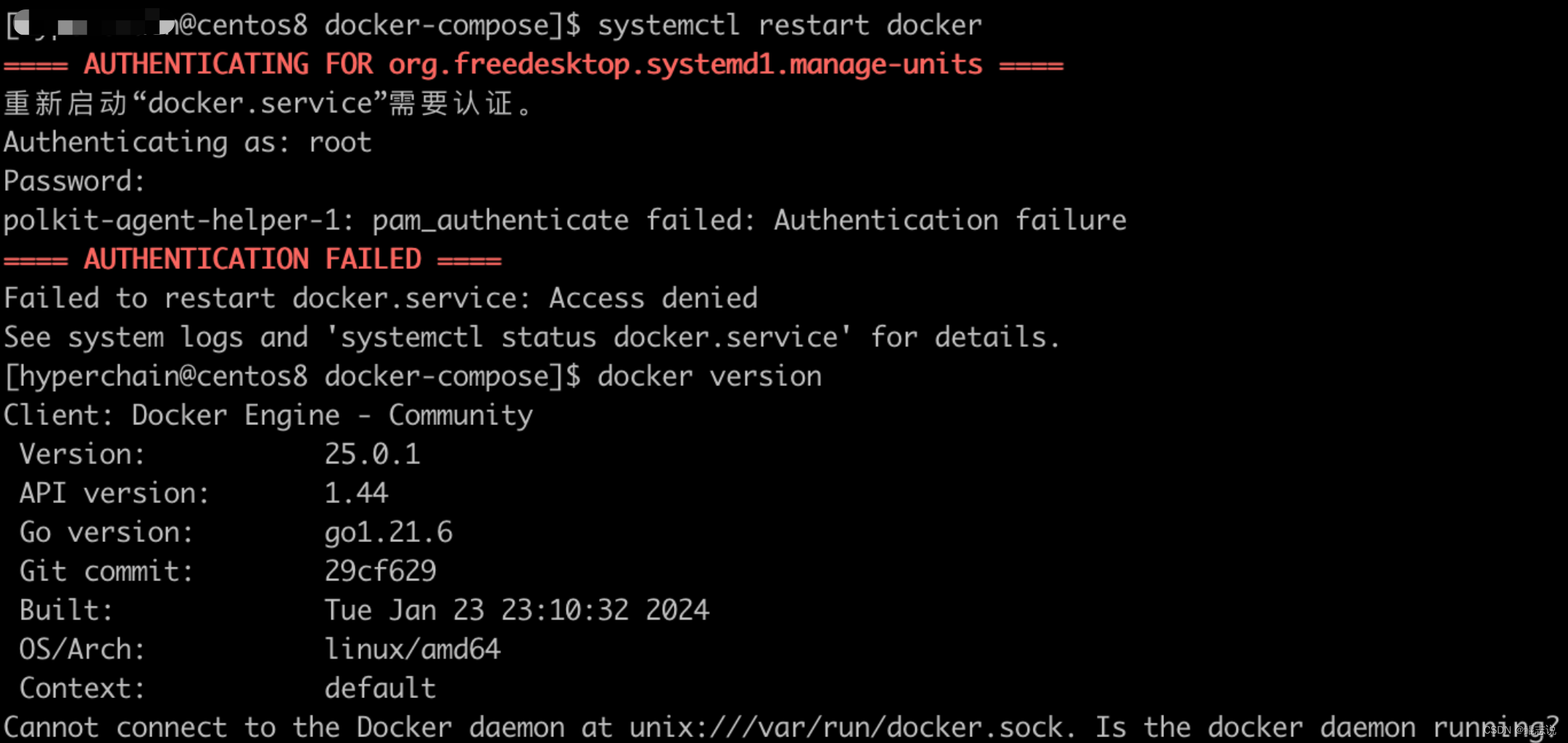The height and width of the screenshot is (743, 1568).
Task: Click the Context value default
Action: point(380,689)
